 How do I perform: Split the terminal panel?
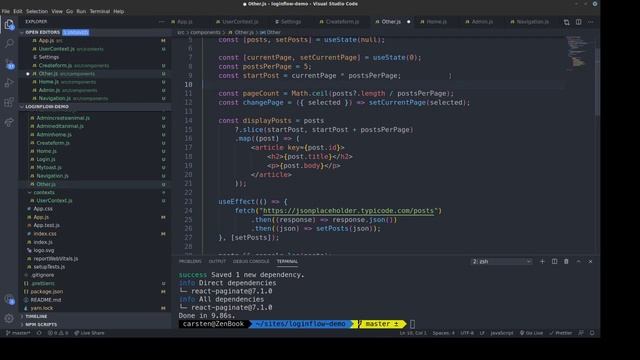click(x=554, y=261)
